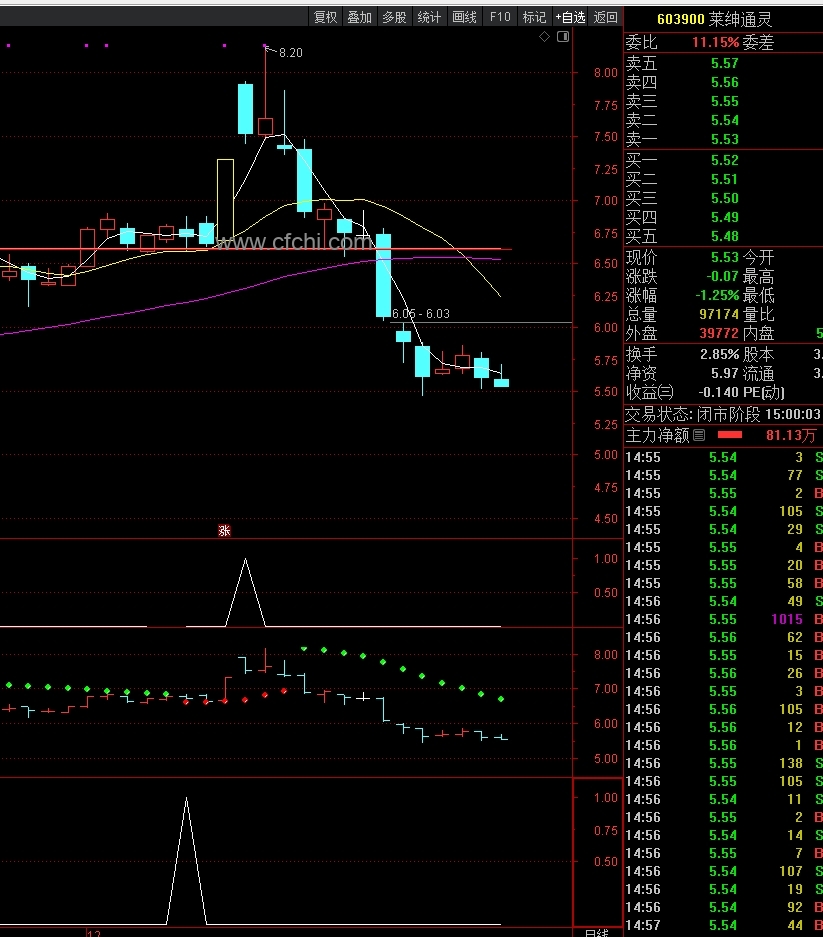Activate the 画线 drawing tools
This screenshot has height=937, width=823.
[x=464, y=17]
